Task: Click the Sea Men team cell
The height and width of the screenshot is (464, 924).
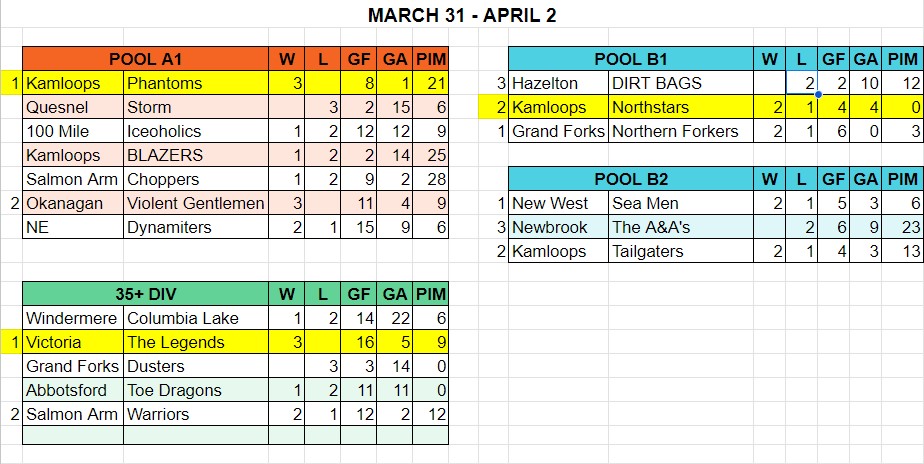Action: coord(680,203)
